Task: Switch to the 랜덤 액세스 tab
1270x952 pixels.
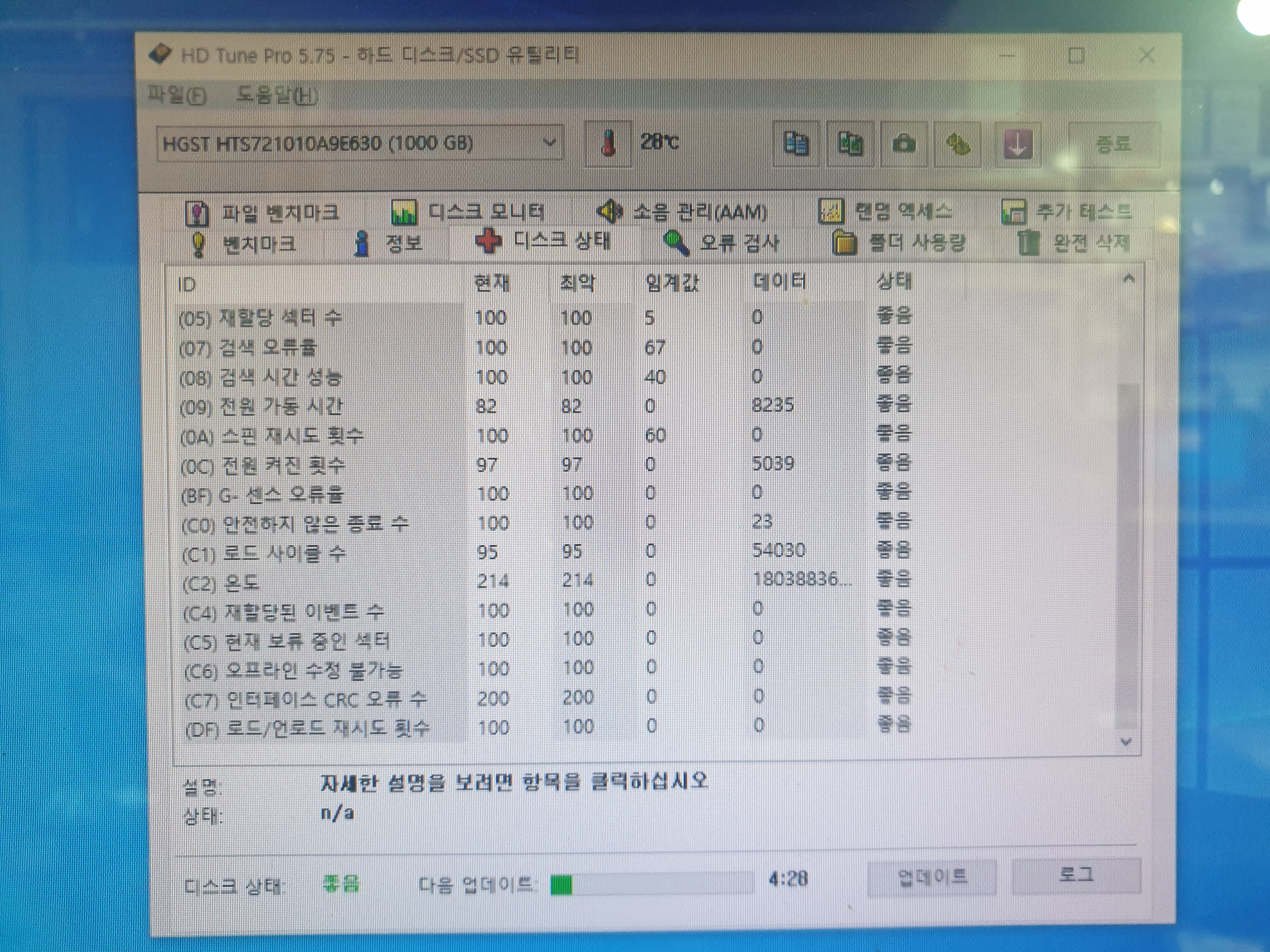Action: pyautogui.click(x=885, y=211)
